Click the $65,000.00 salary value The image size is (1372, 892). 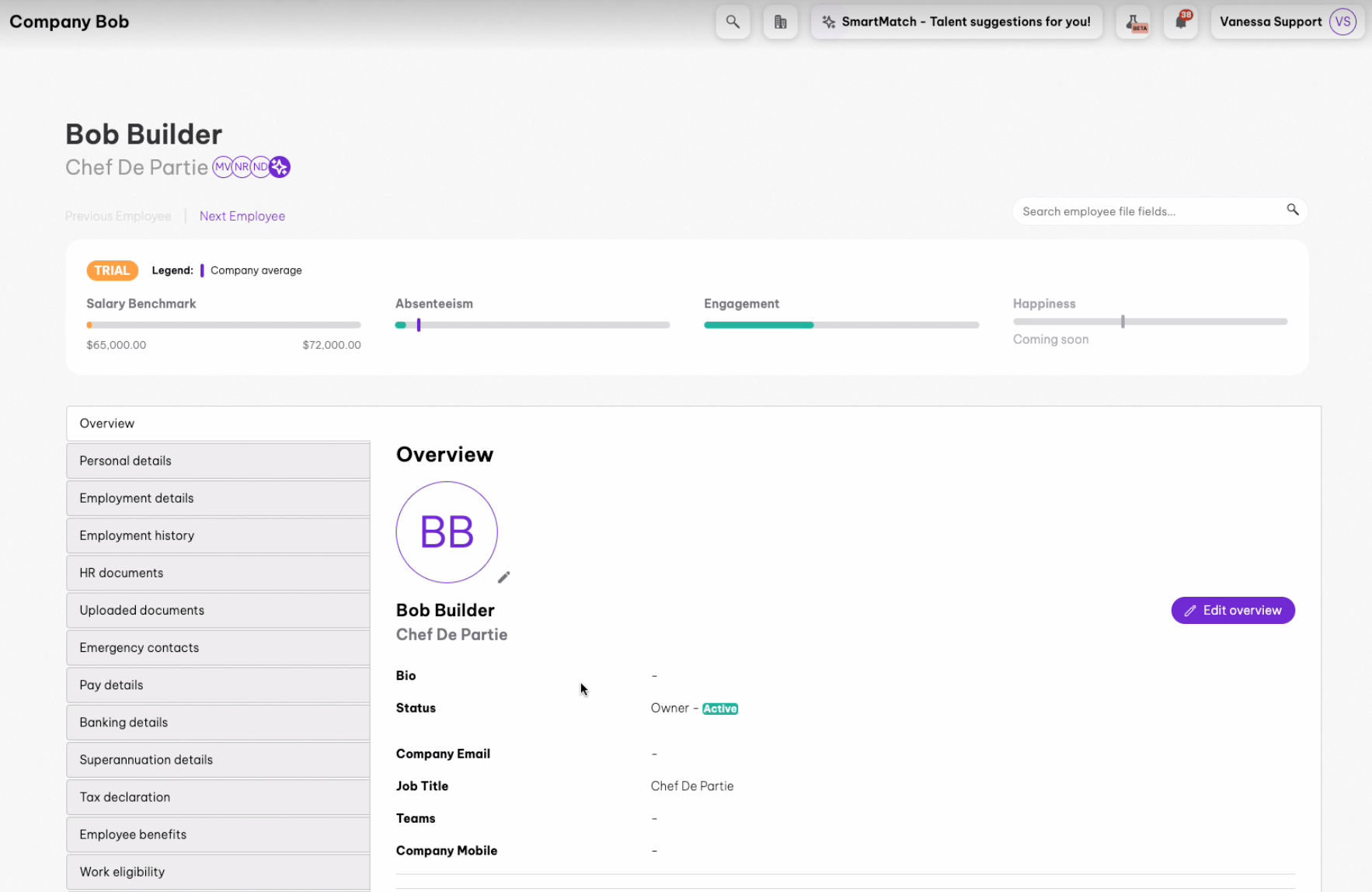click(x=117, y=345)
